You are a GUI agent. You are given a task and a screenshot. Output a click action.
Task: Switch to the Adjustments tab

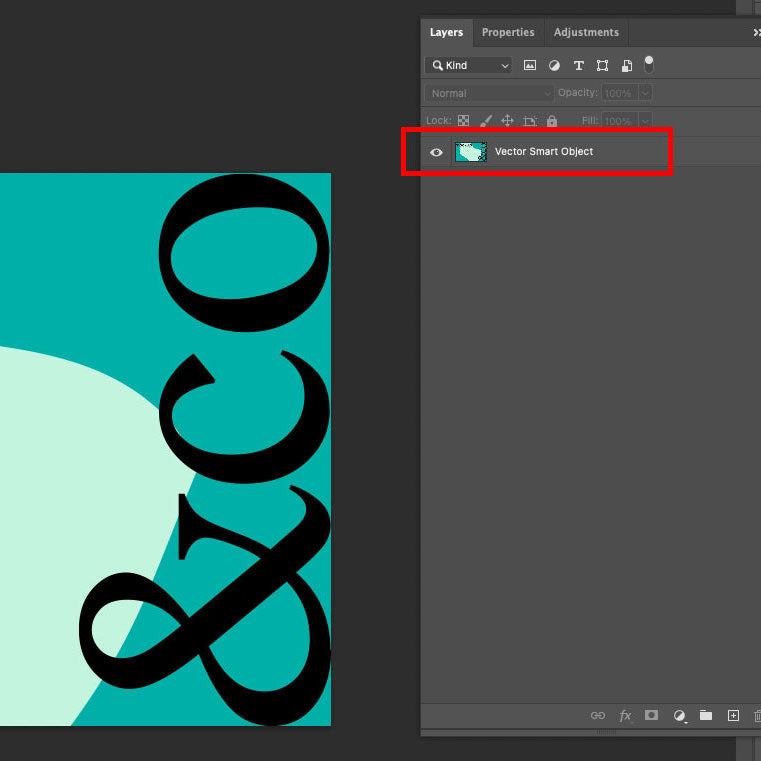(x=586, y=32)
